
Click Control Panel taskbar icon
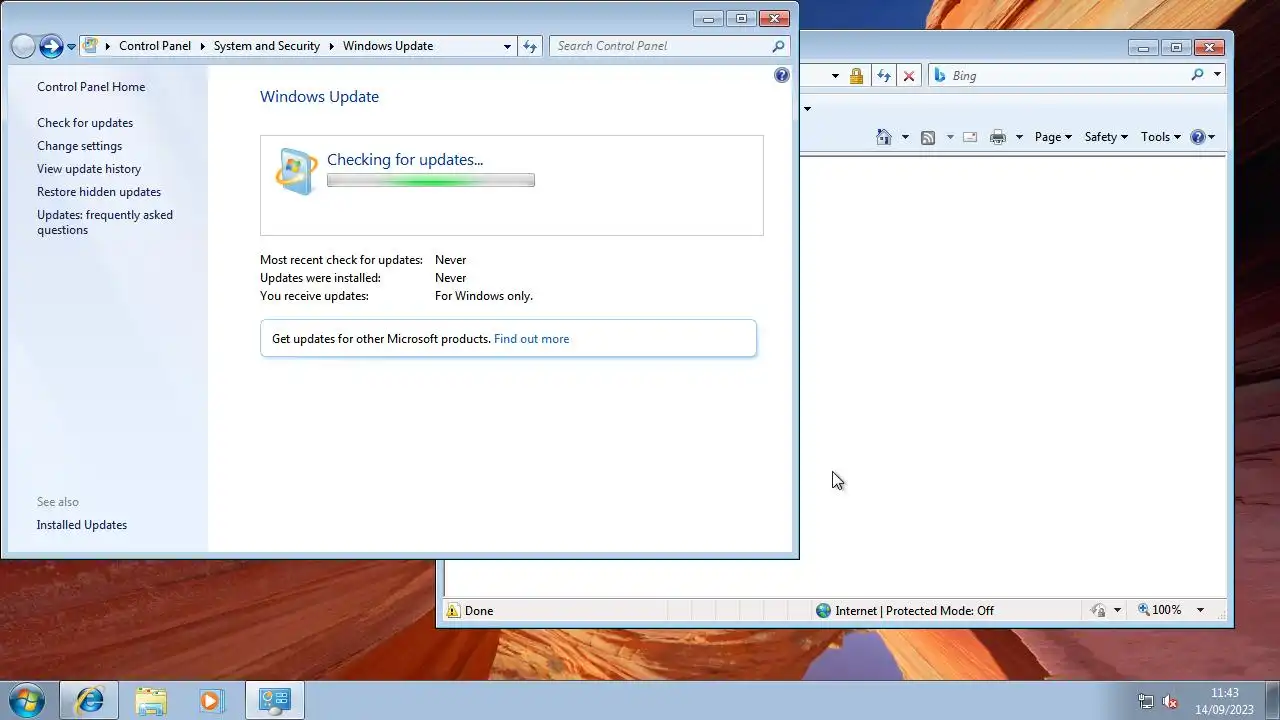click(x=274, y=700)
